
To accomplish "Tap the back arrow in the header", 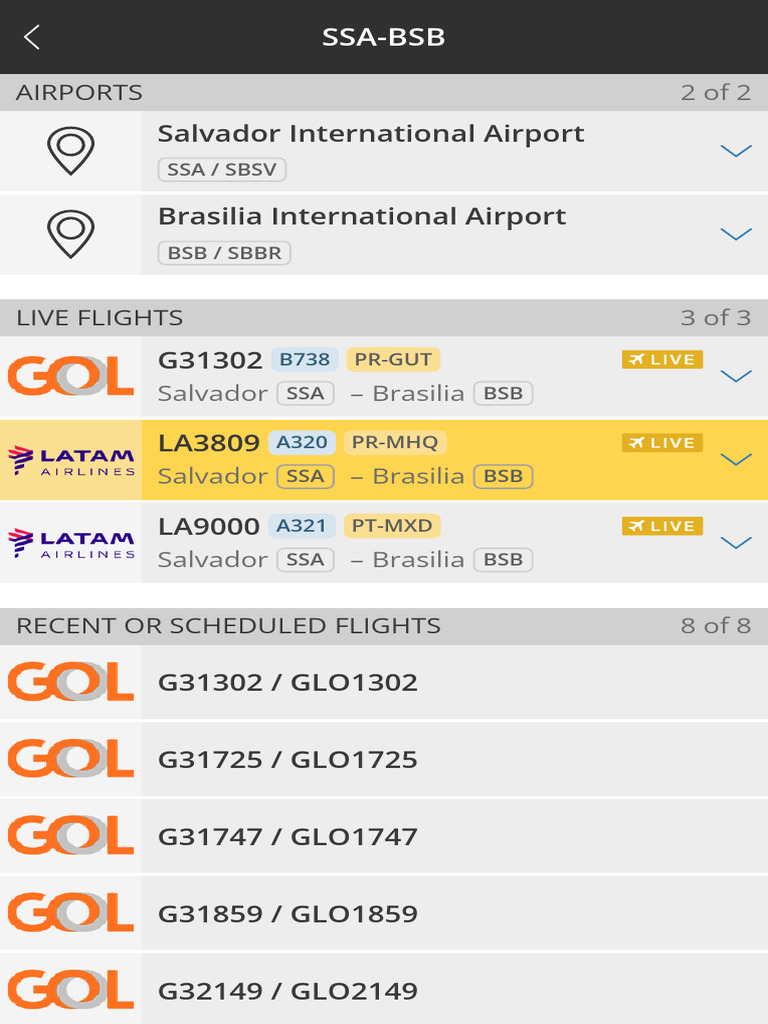I will click(x=32, y=37).
